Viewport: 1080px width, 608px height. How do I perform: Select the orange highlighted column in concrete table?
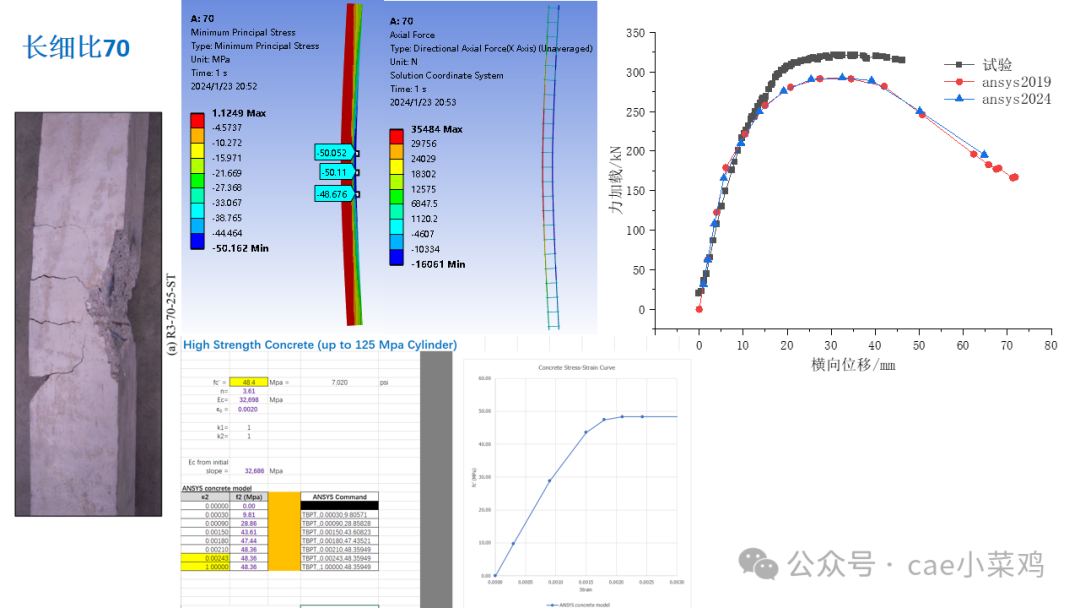click(284, 530)
